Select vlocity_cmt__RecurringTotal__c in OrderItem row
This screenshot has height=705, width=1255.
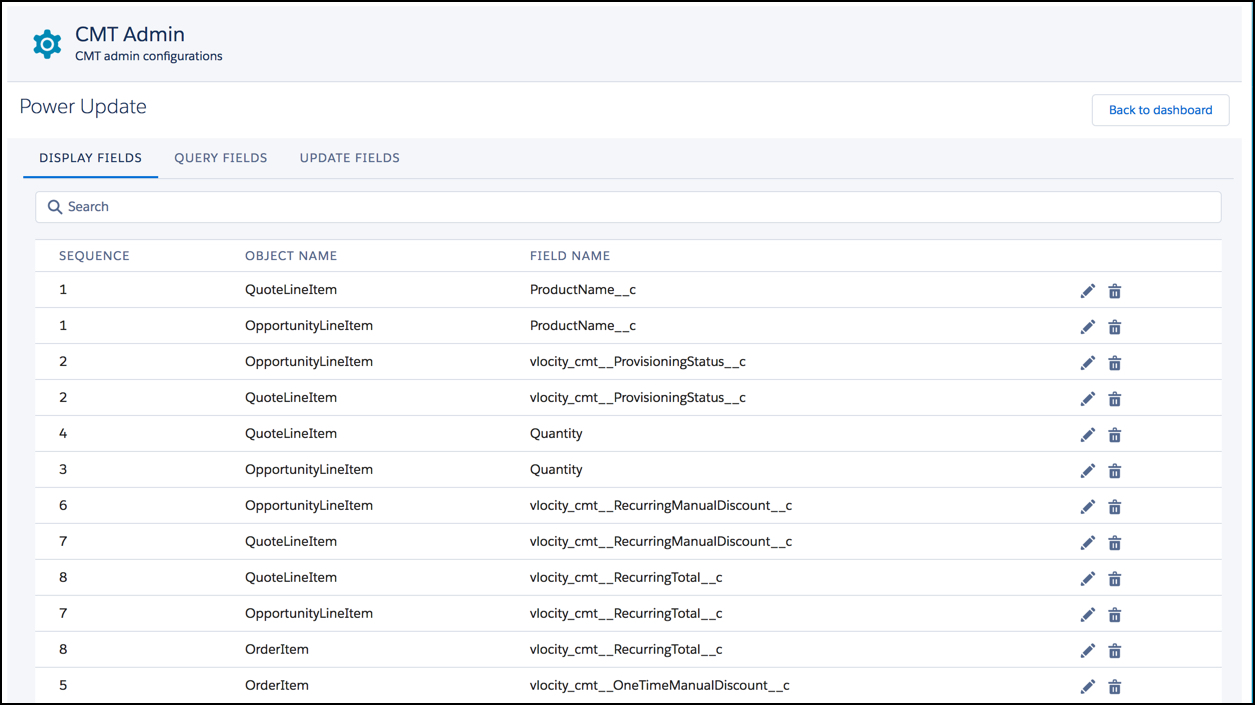click(626, 650)
